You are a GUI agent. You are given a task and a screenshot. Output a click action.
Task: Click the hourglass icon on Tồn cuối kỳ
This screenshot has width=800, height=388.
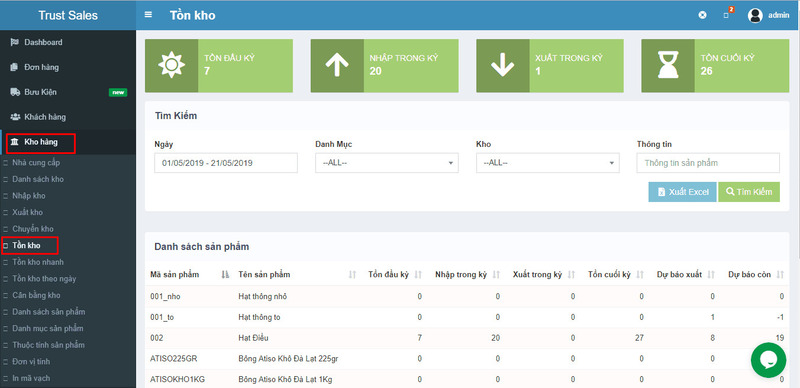tap(668, 66)
